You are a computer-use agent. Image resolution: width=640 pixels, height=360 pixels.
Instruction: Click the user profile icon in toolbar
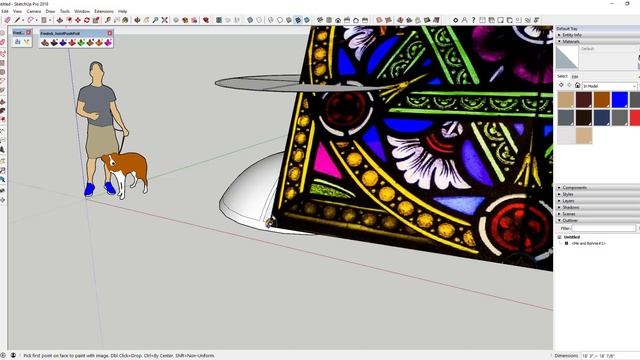click(x=464, y=20)
